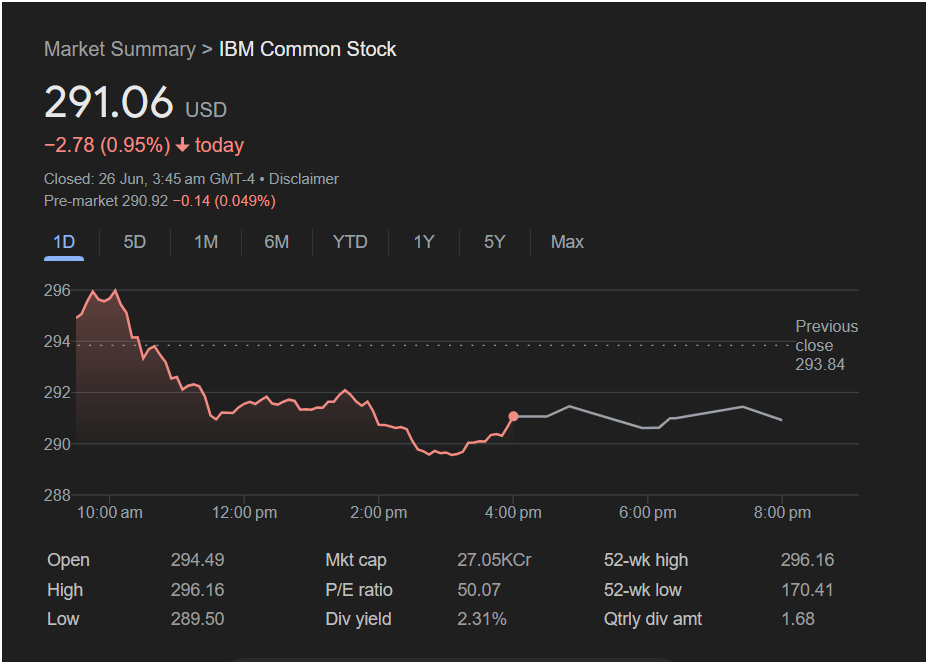Click the 290 price axis label
Viewport: 928px width, 664px height.
click(57, 444)
